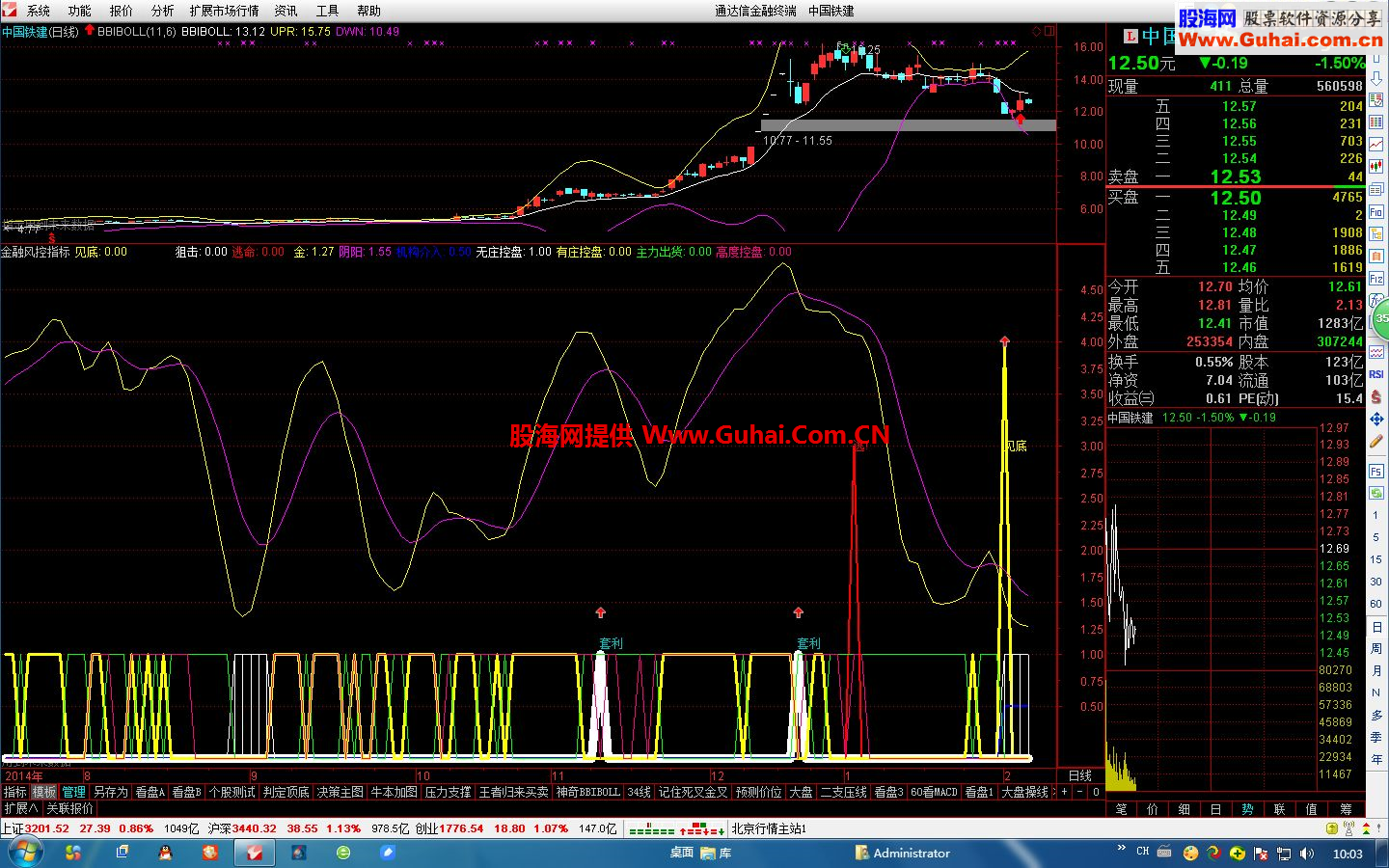The width and height of the screenshot is (1389, 868).
Task: Click the orange '自' self-select icon
Action: point(1376,256)
